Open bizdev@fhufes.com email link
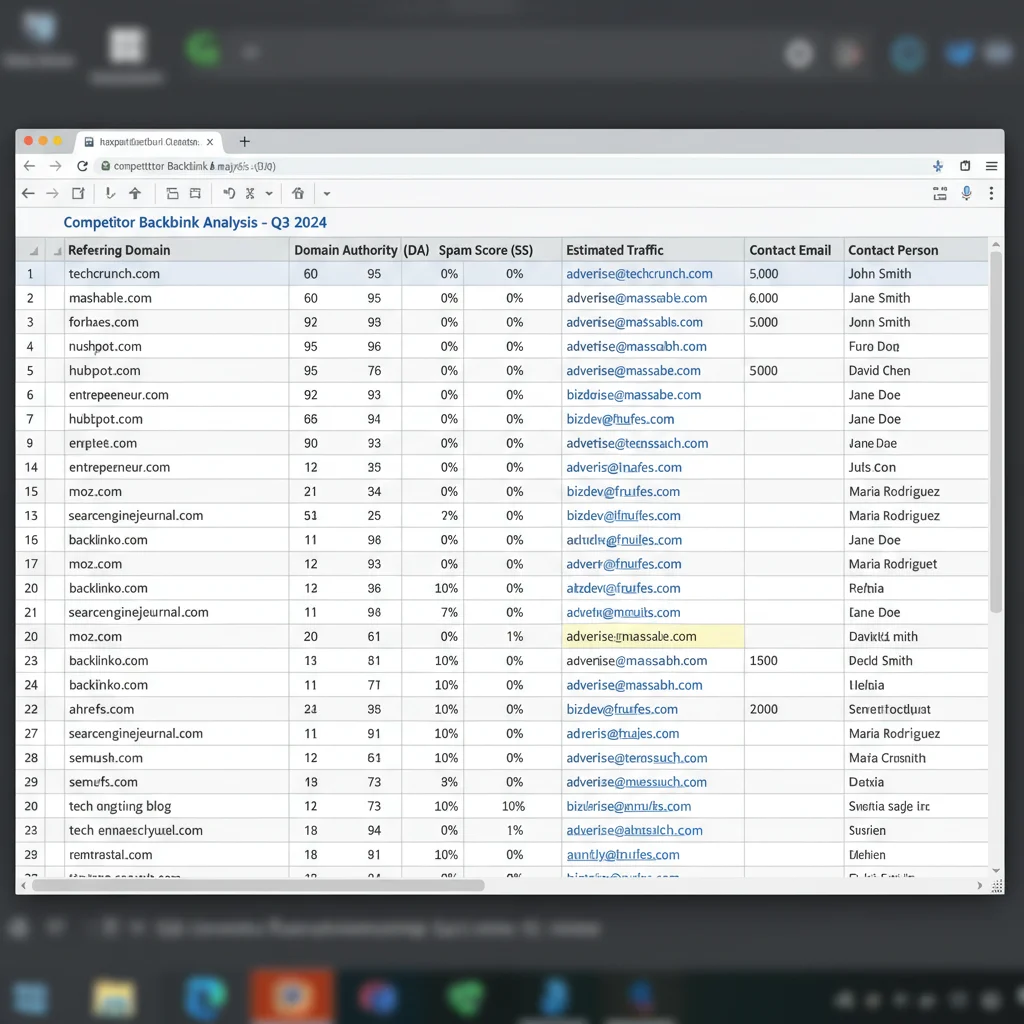1024x1024 pixels. point(620,419)
